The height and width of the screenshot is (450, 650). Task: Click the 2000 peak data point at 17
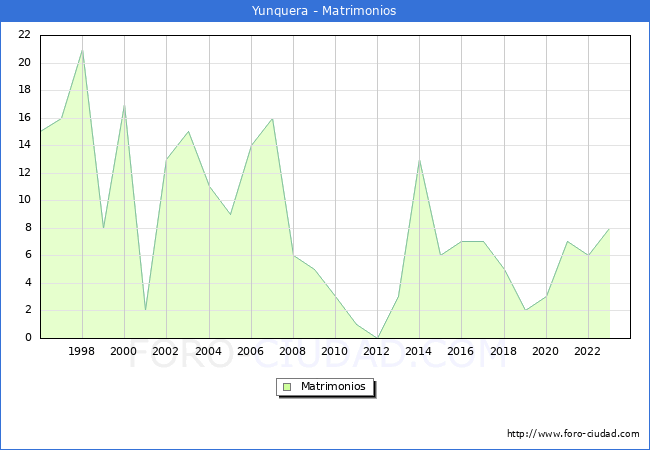tap(124, 105)
